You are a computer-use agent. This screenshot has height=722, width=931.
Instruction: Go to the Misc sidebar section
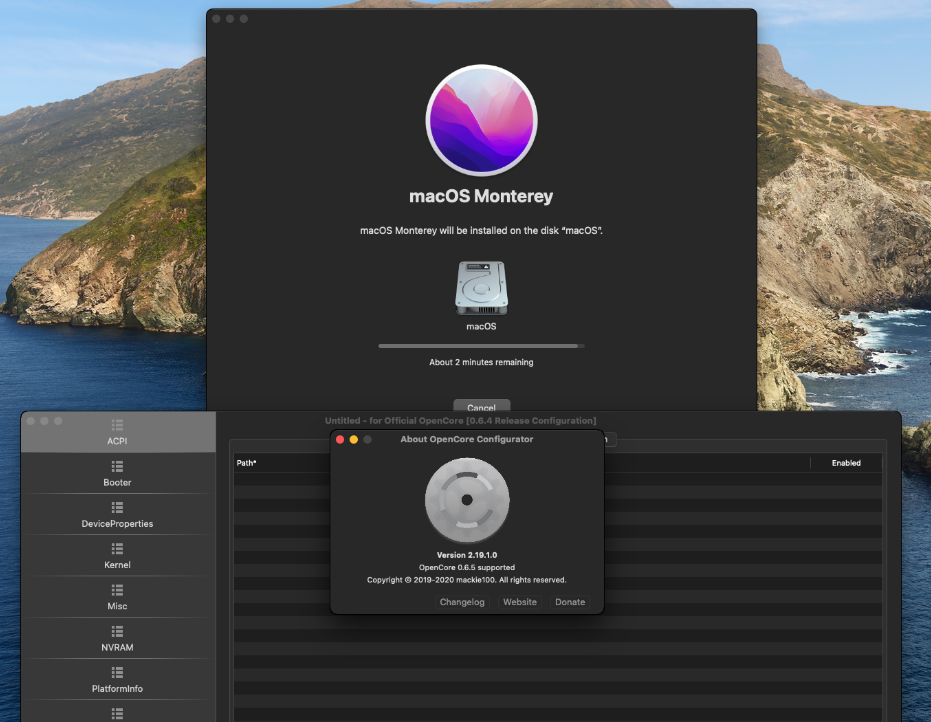(118, 597)
